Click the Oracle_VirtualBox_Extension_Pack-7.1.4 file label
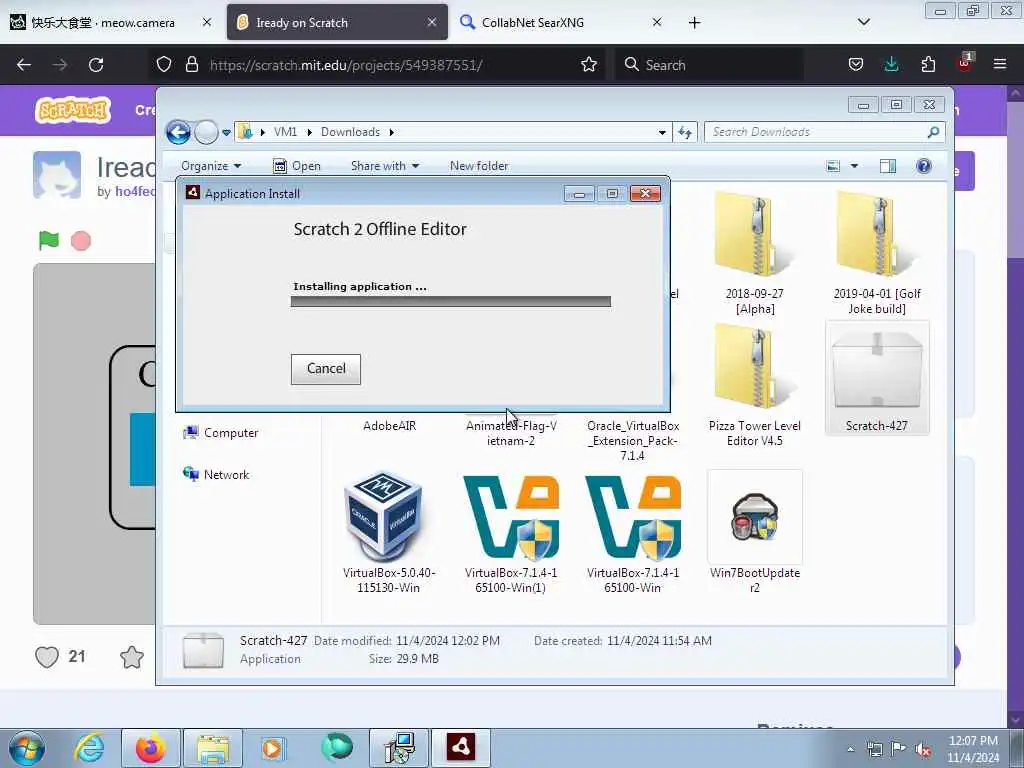 (632, 440)
